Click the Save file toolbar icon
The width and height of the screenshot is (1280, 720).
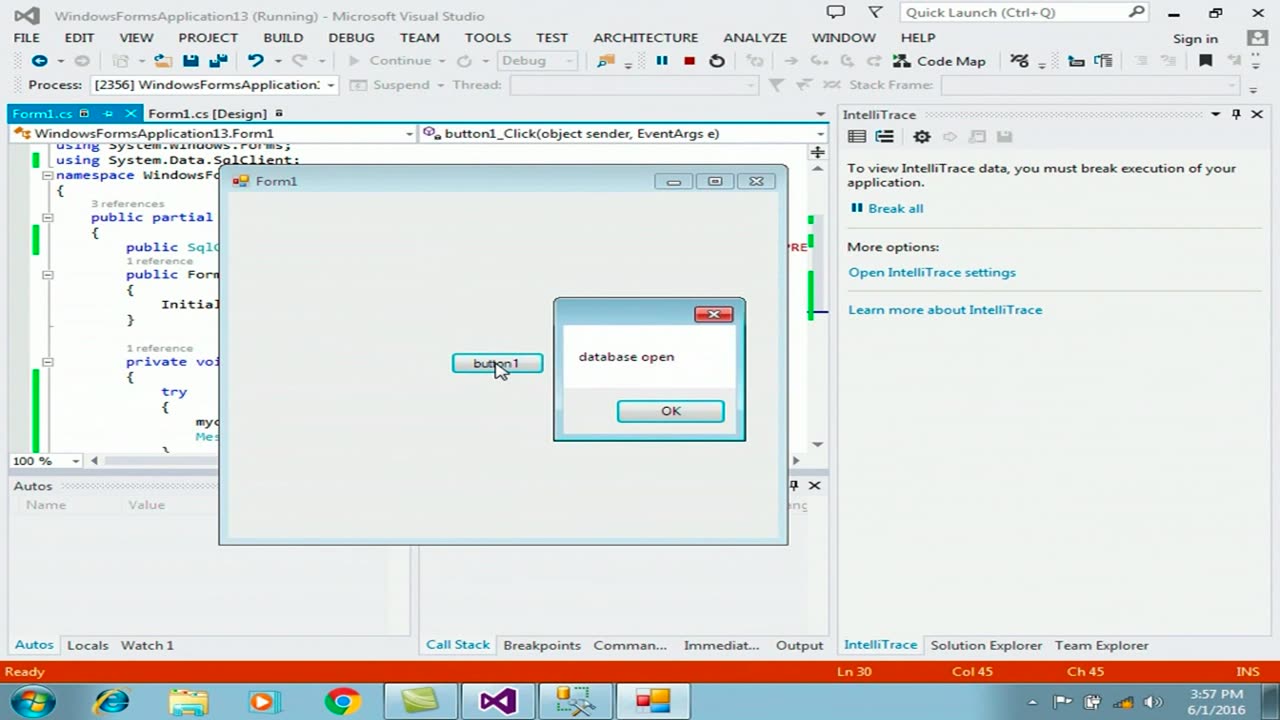[190, 61]
